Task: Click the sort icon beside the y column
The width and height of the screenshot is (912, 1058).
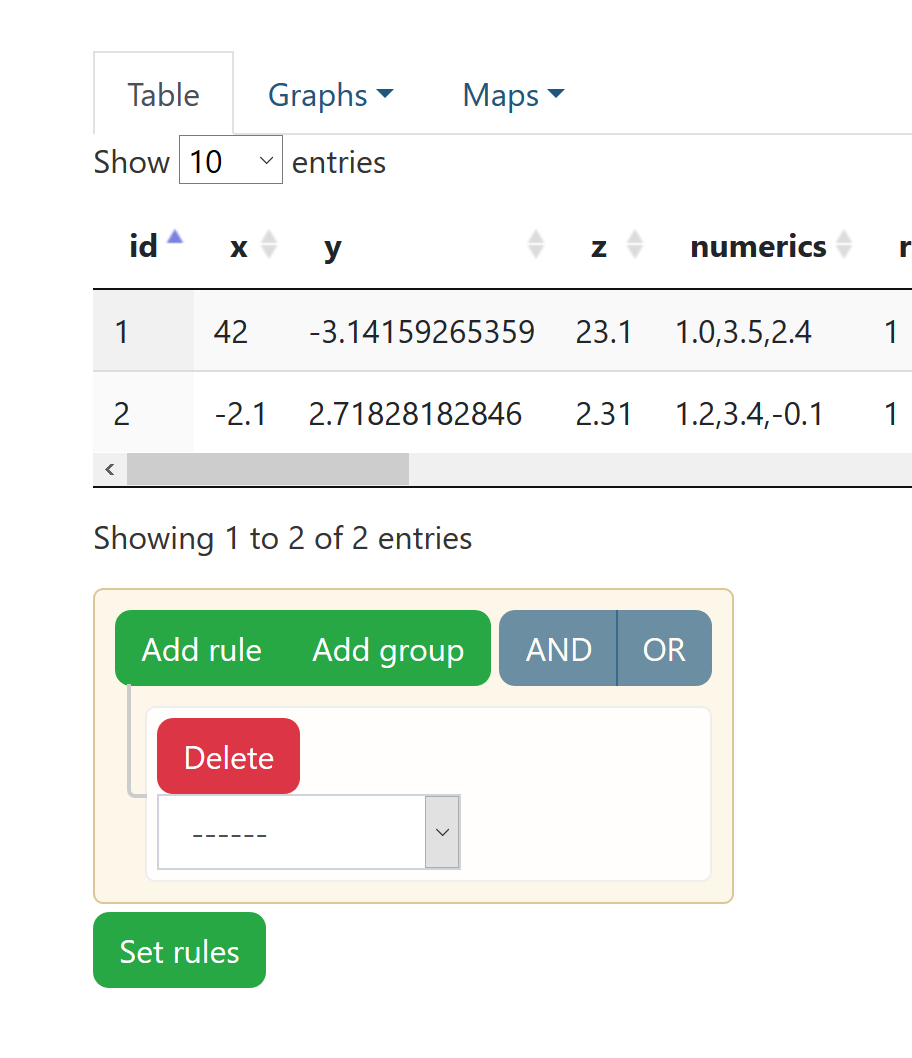Action: click(537, 244)
